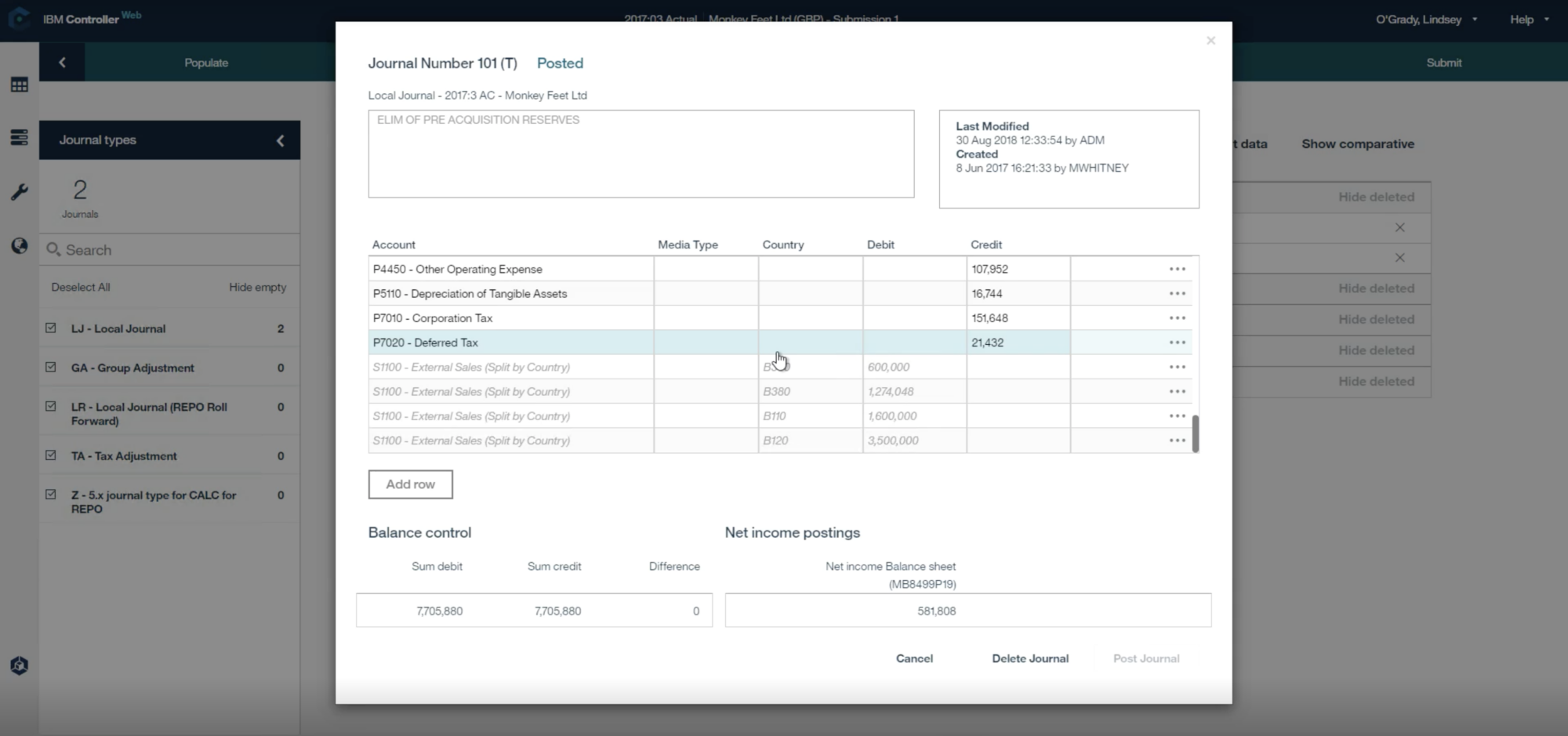Viewport: 1568px width, 736px height.
Task: Toggle the TA - Tax Adjustment checkbox
Action: pos(51,455)
